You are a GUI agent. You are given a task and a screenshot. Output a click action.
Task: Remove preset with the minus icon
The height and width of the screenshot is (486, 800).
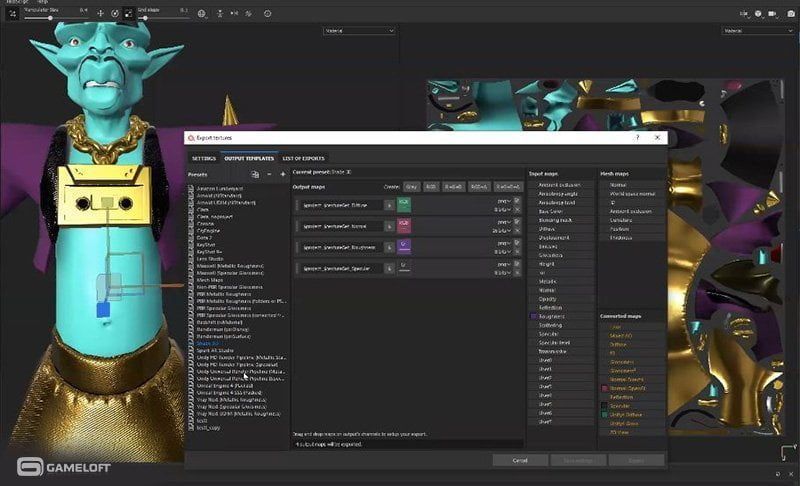tap(269, 174)
